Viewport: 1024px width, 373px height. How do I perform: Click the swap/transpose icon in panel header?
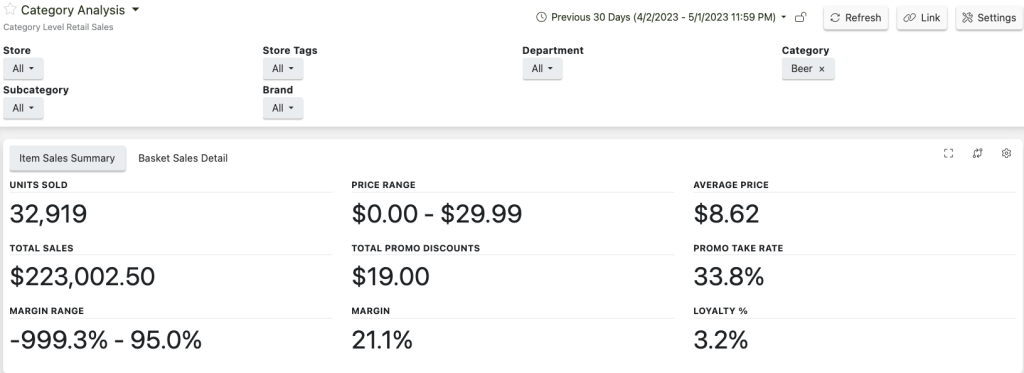[977, 153]
